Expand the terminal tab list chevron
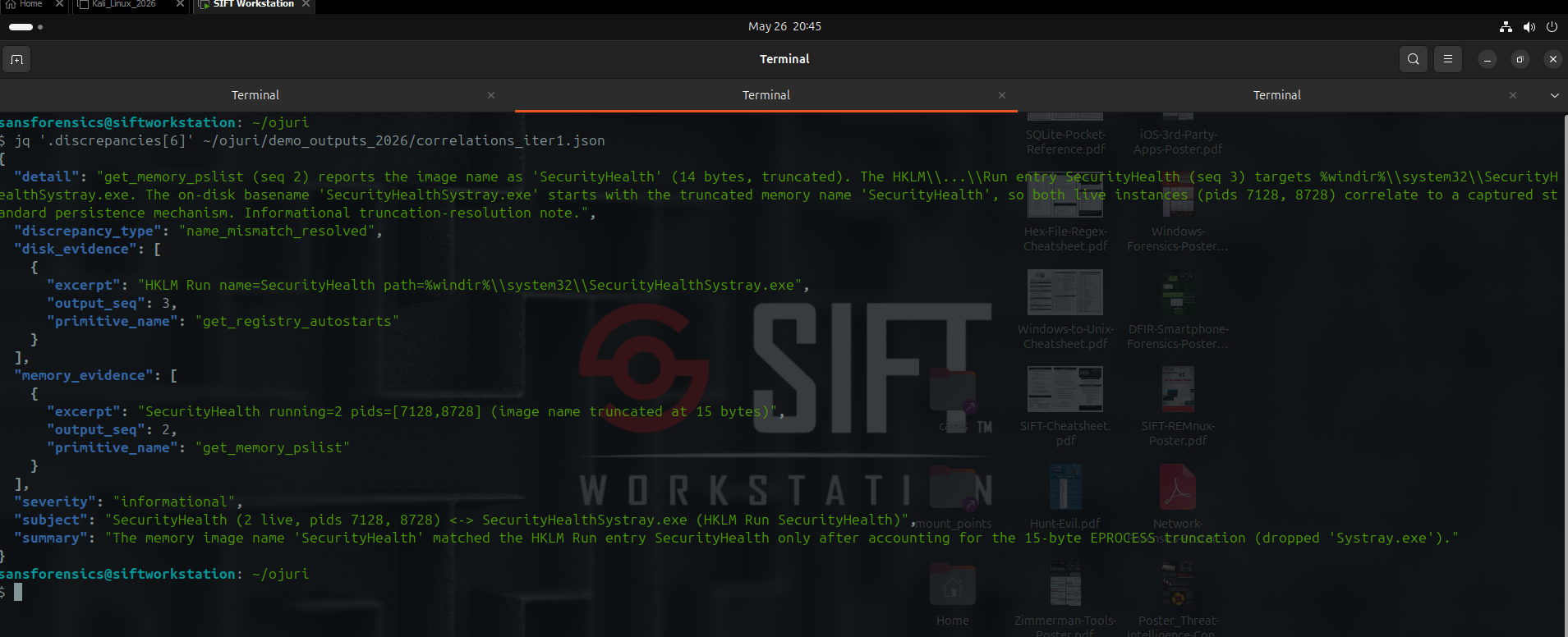1568x637 pixels. coord(1554,95)
